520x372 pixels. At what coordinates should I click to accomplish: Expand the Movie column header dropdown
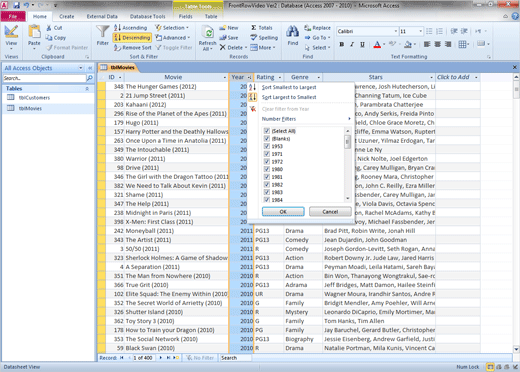[x=224, y=77]
